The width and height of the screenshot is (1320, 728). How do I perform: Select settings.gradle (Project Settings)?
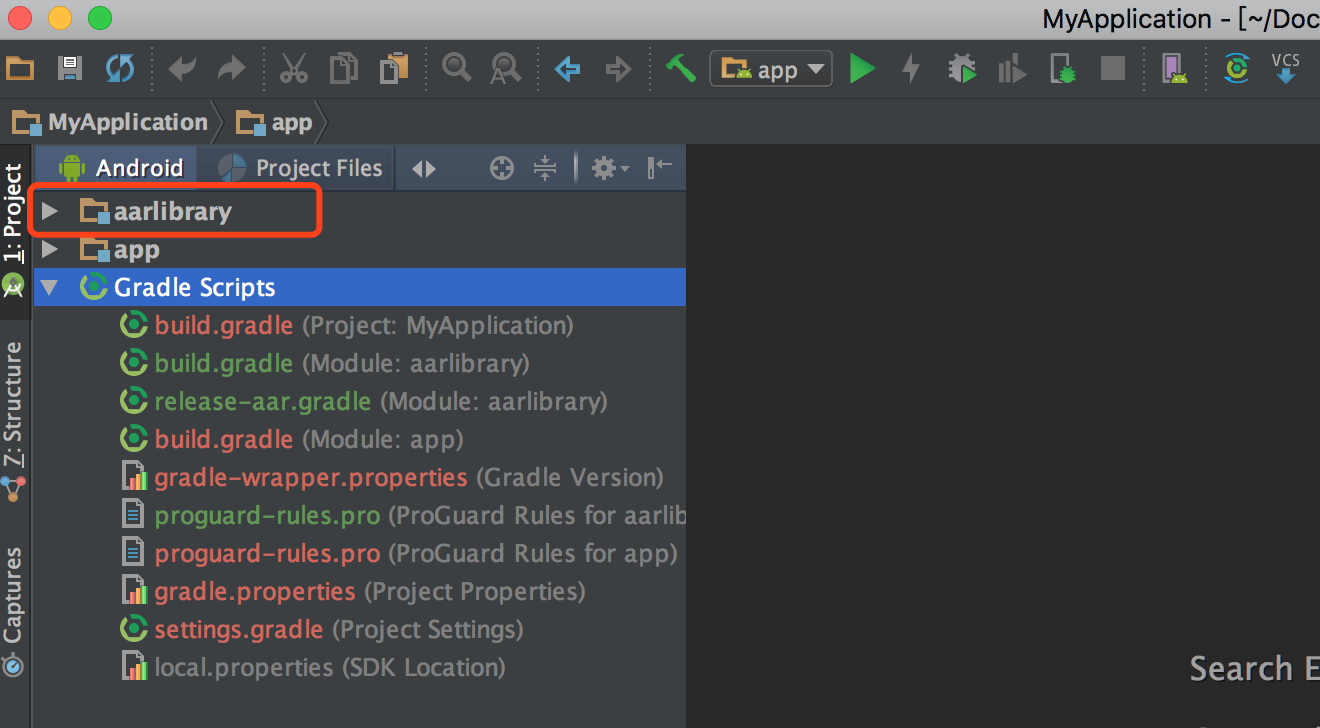click(x=321, y=630)
